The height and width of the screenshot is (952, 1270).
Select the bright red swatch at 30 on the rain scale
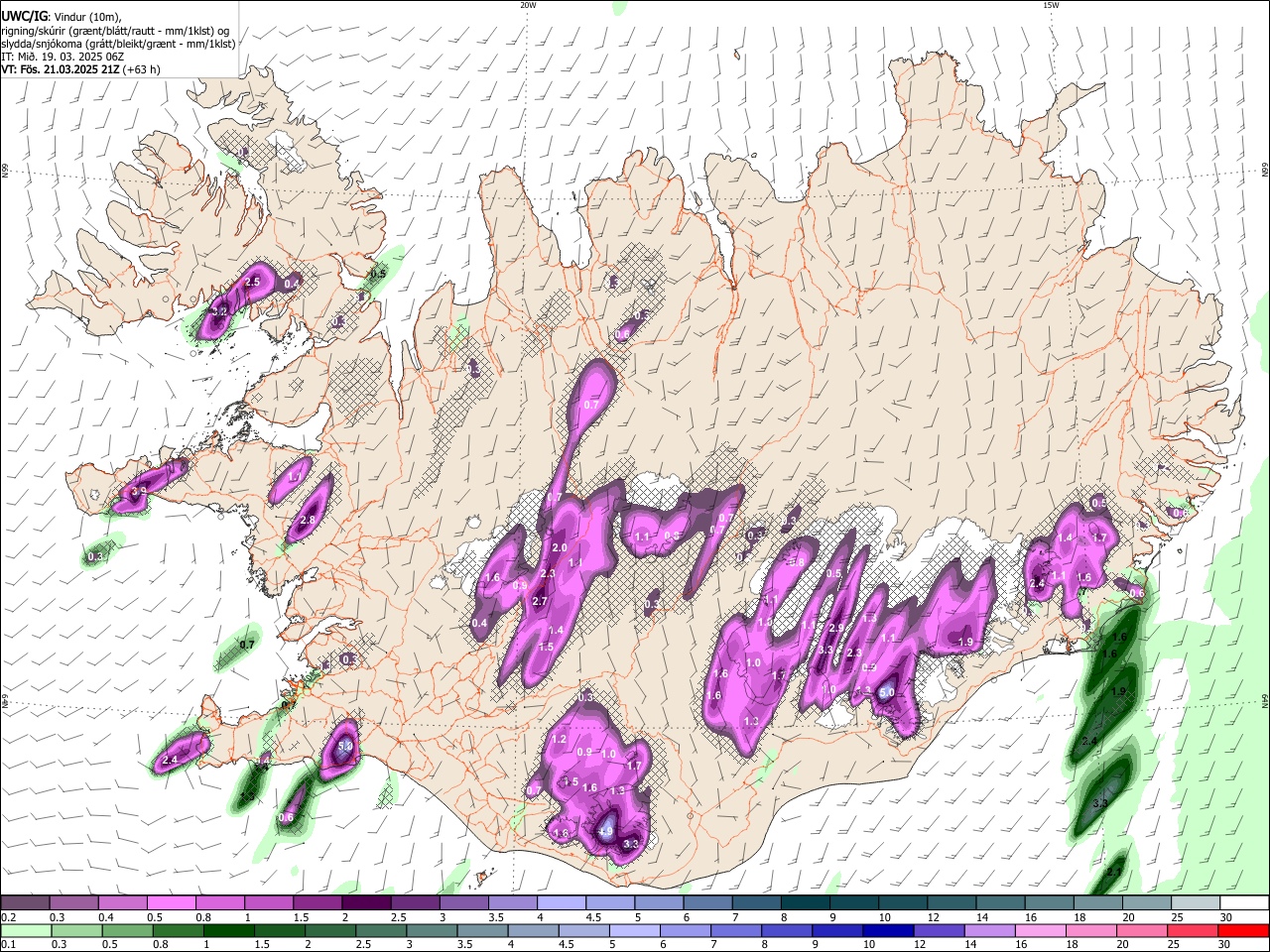pyautogui.click(x=1243, y=931)
